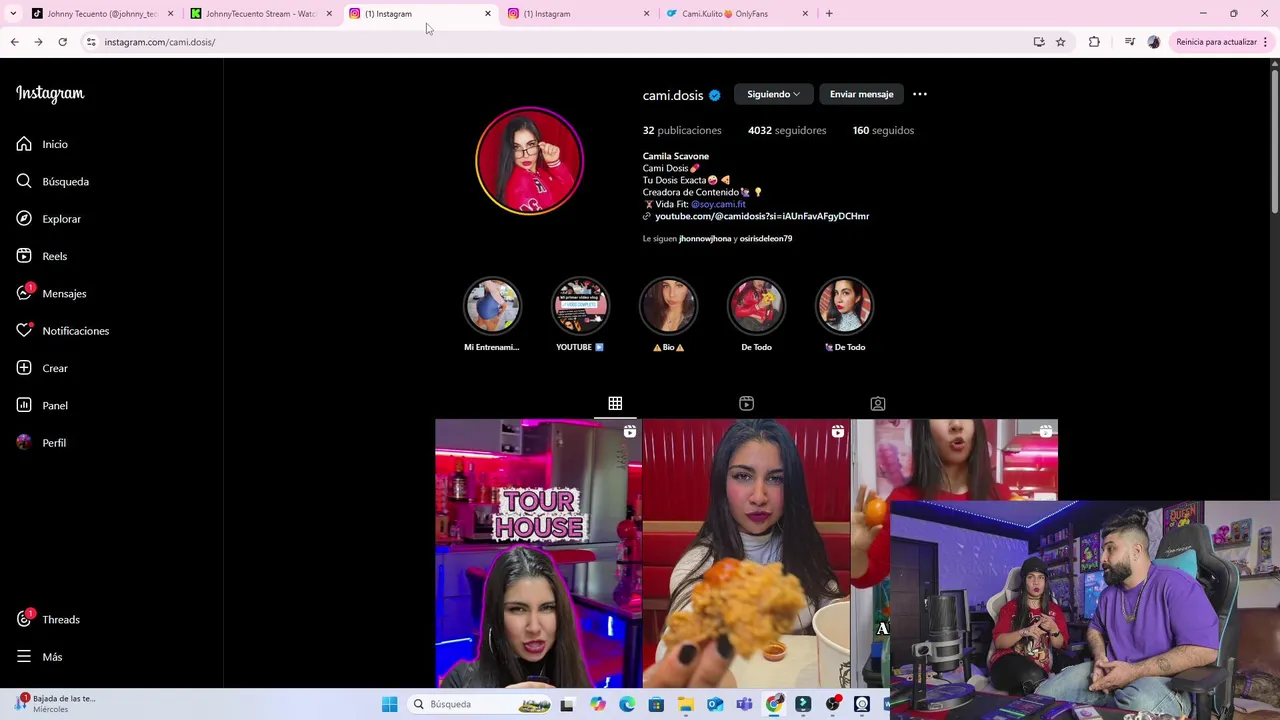This screenshot has height=720, width=1280.
Task: Open Threads from sidebar
Action: [x=48, y=620]
